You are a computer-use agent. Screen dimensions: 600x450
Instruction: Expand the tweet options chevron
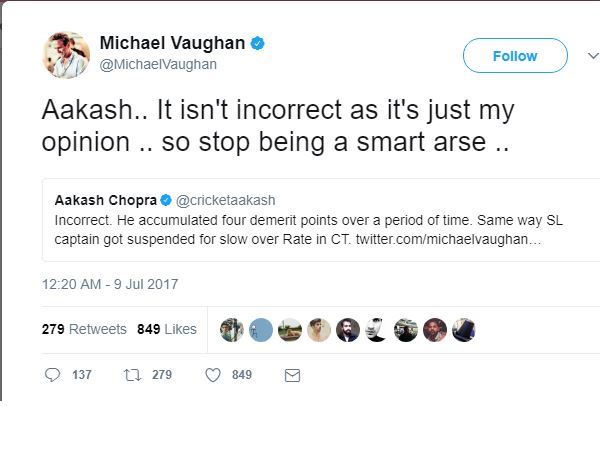pos(591,56)
